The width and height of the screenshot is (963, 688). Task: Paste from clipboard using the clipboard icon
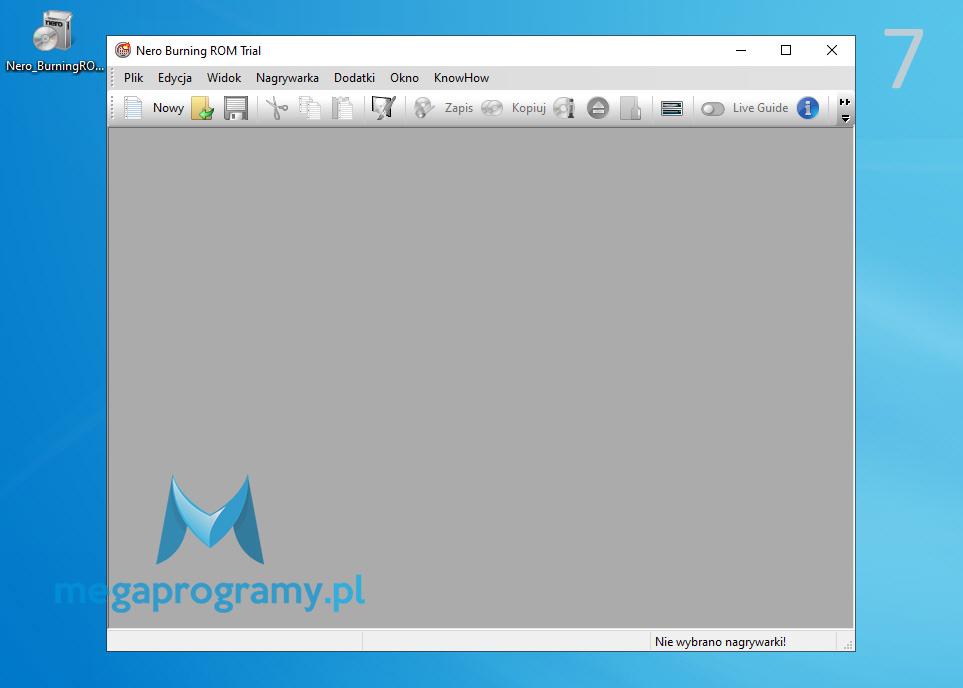[342, 108]
